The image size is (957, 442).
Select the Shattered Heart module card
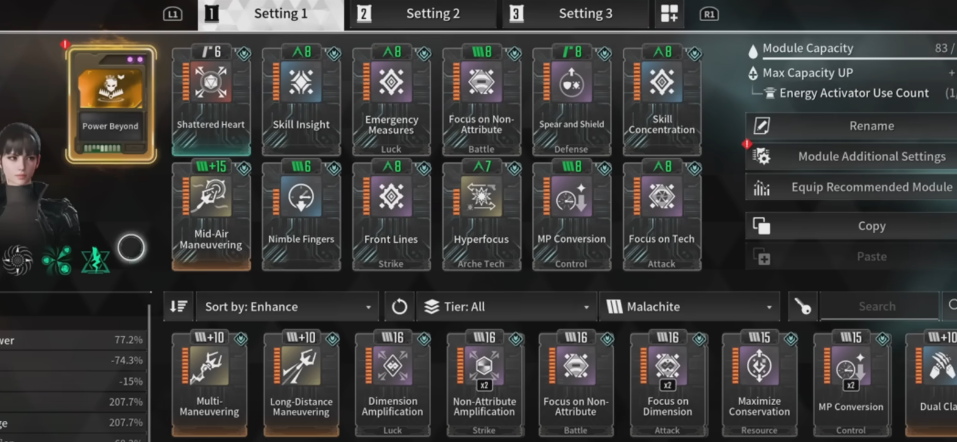(211, 101)
